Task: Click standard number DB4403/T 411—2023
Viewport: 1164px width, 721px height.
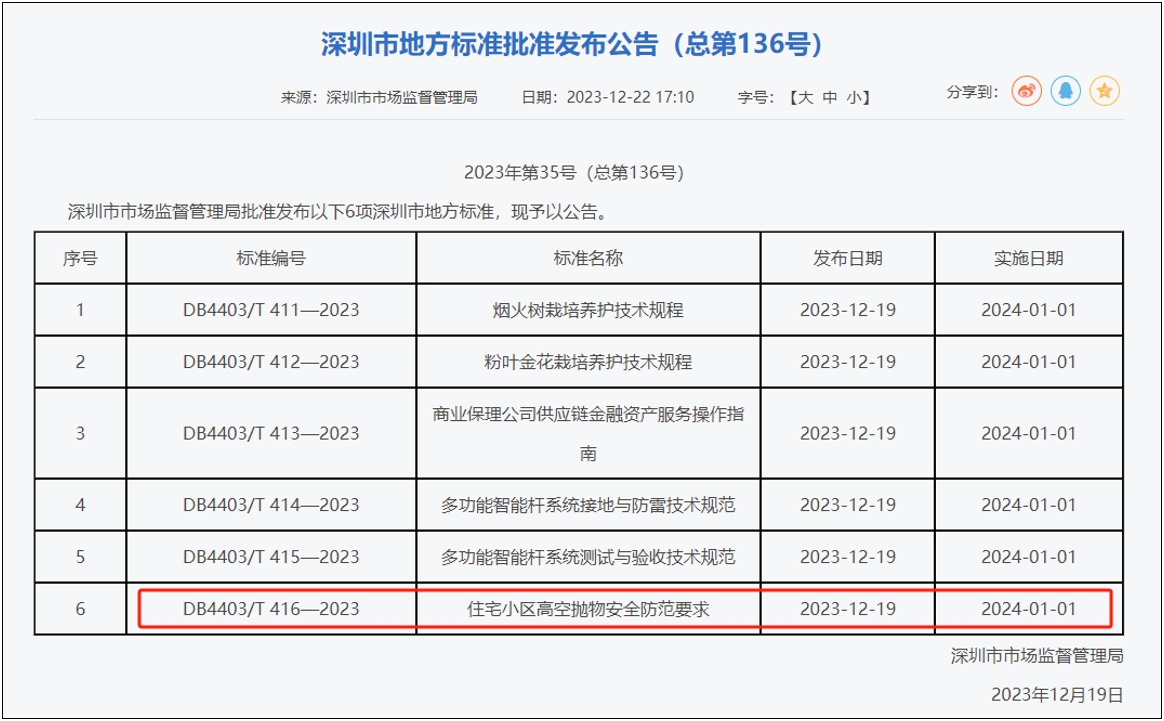Action: click(x=271, y=310)
